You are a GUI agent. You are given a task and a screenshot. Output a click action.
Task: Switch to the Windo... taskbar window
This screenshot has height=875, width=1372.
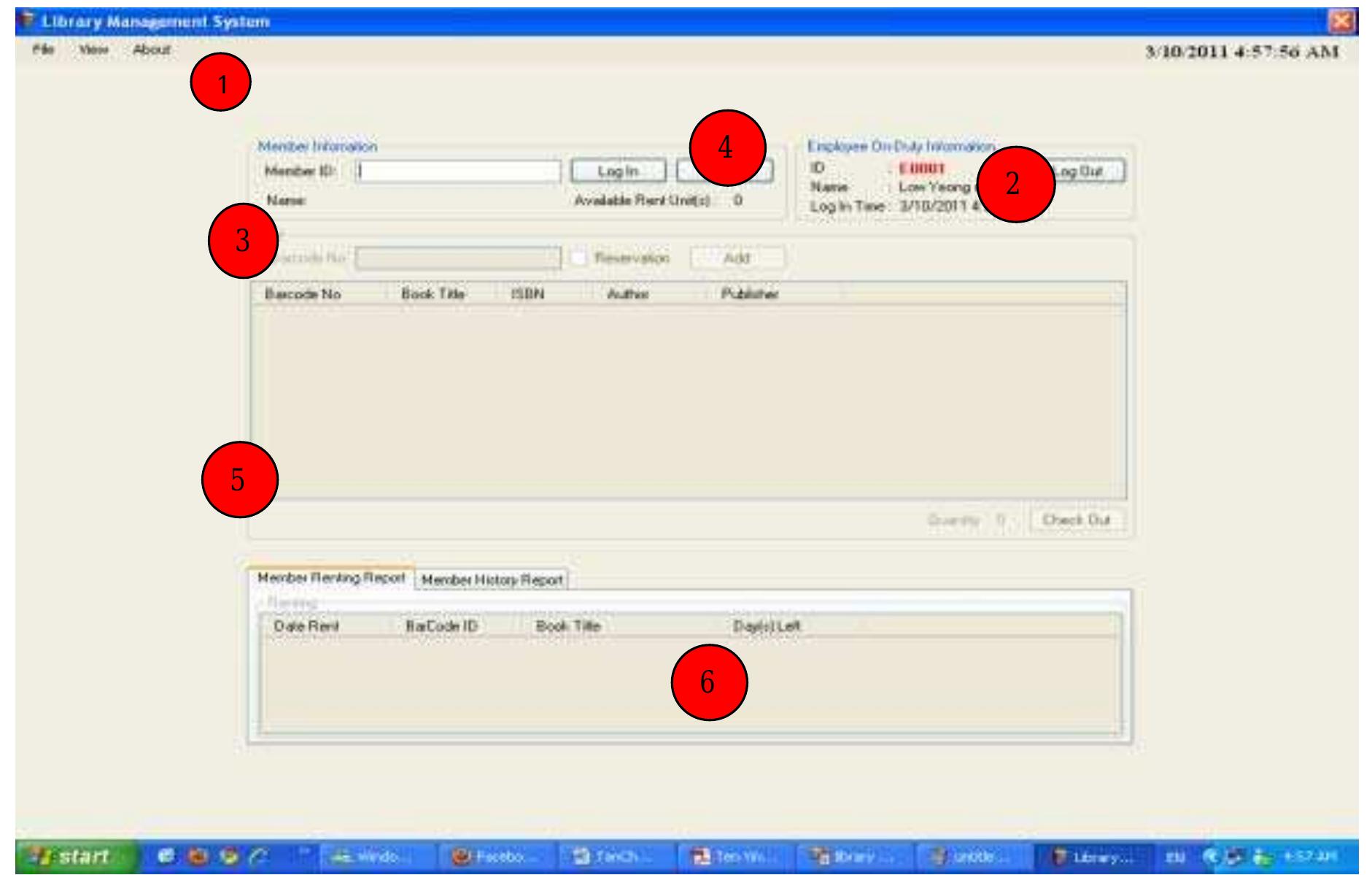coord(375,856)
